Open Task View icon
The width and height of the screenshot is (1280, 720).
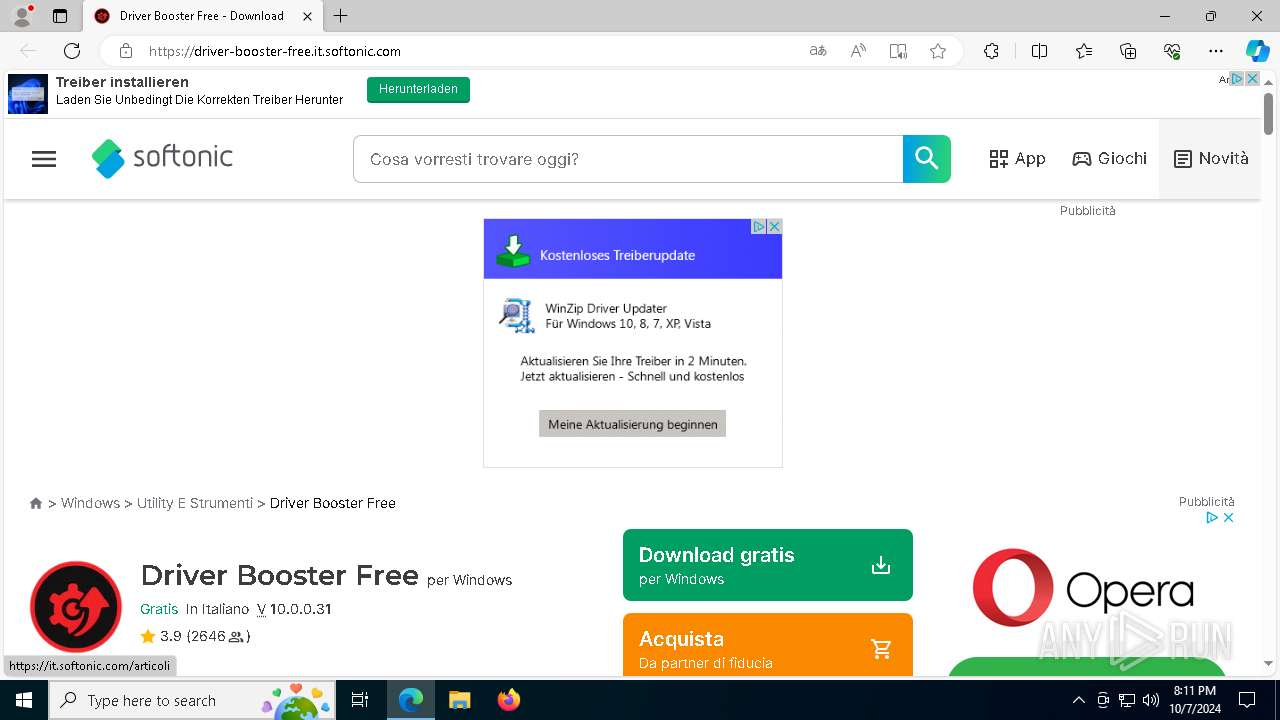pyautogui.click(x=360, y=700)
